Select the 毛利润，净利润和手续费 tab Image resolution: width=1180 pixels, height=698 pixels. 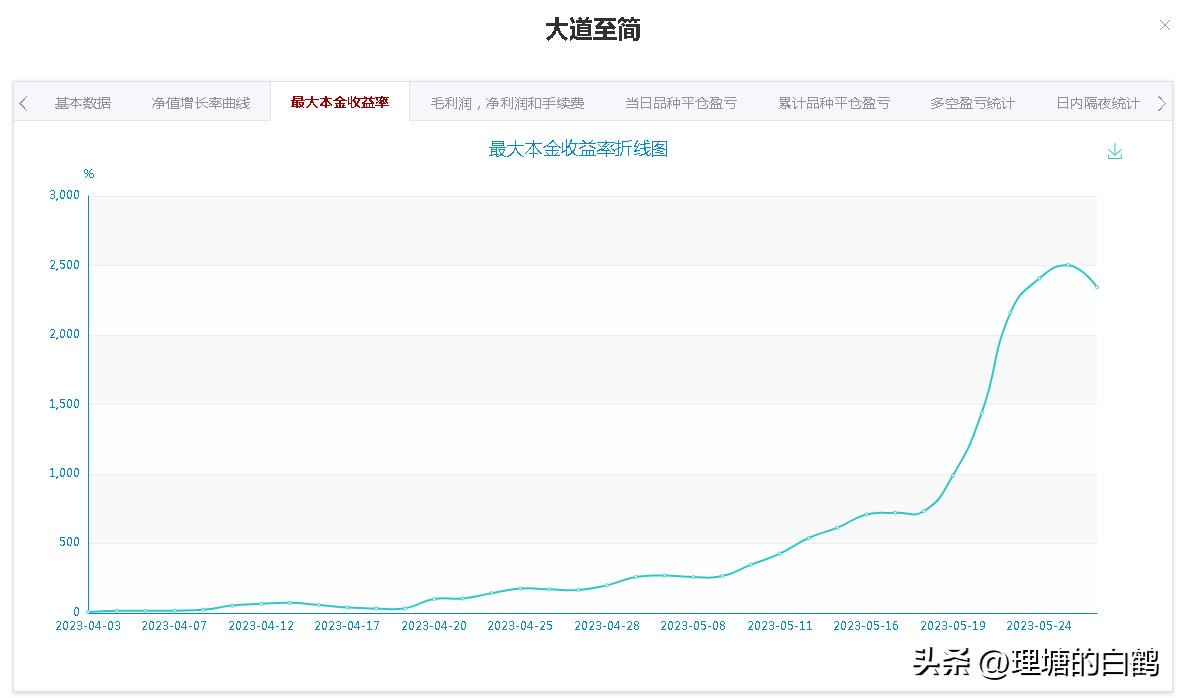click(x=506, y=102)
